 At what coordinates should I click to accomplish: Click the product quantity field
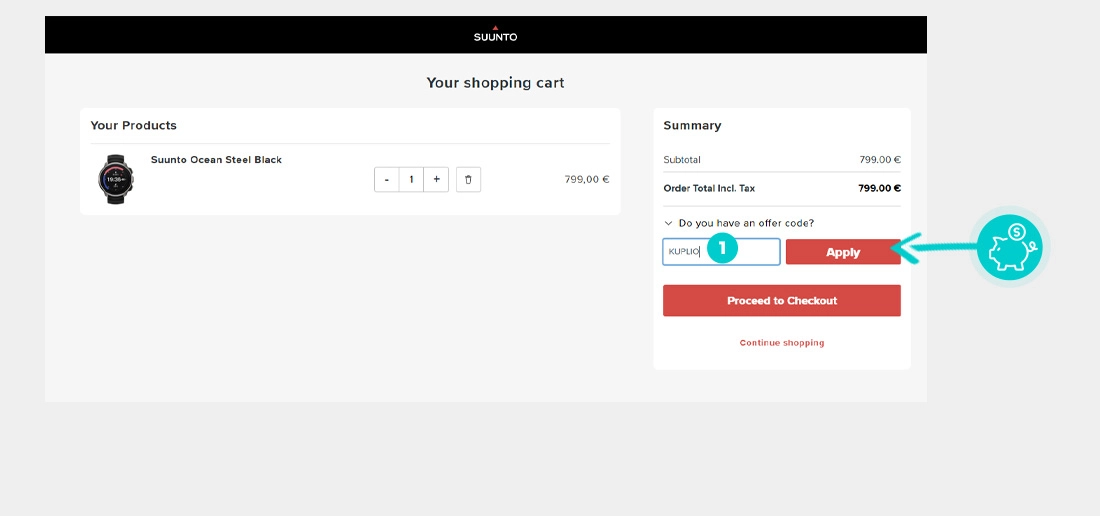[x=411, y=180]
